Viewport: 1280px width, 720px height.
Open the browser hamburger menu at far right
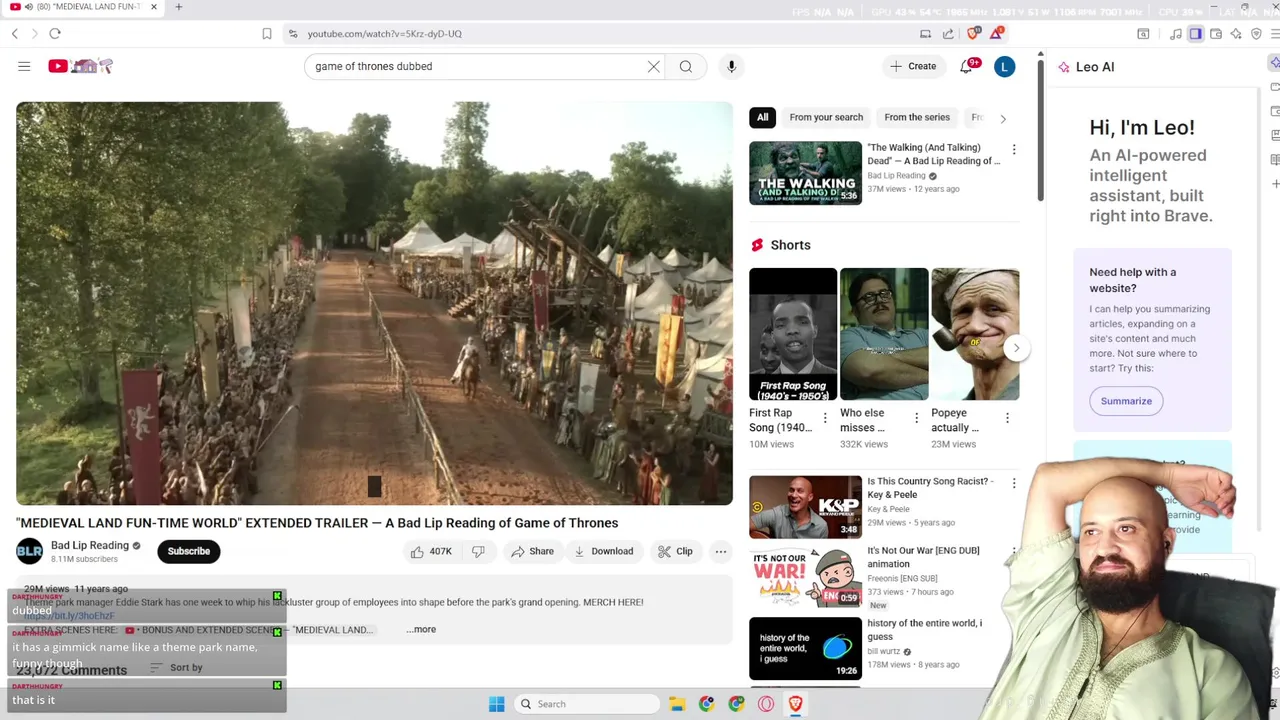(x=1275, y=34)
